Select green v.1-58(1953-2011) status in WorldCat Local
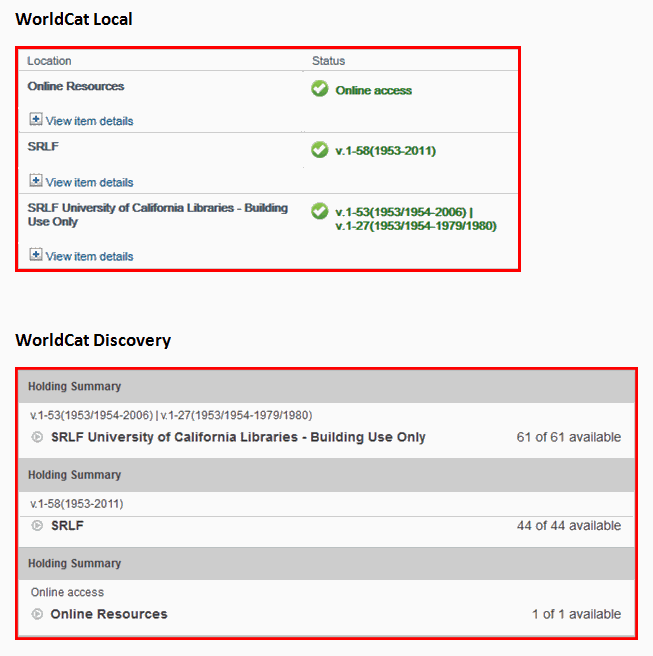This screenshot has width=653, height=656. coord(386,151)
